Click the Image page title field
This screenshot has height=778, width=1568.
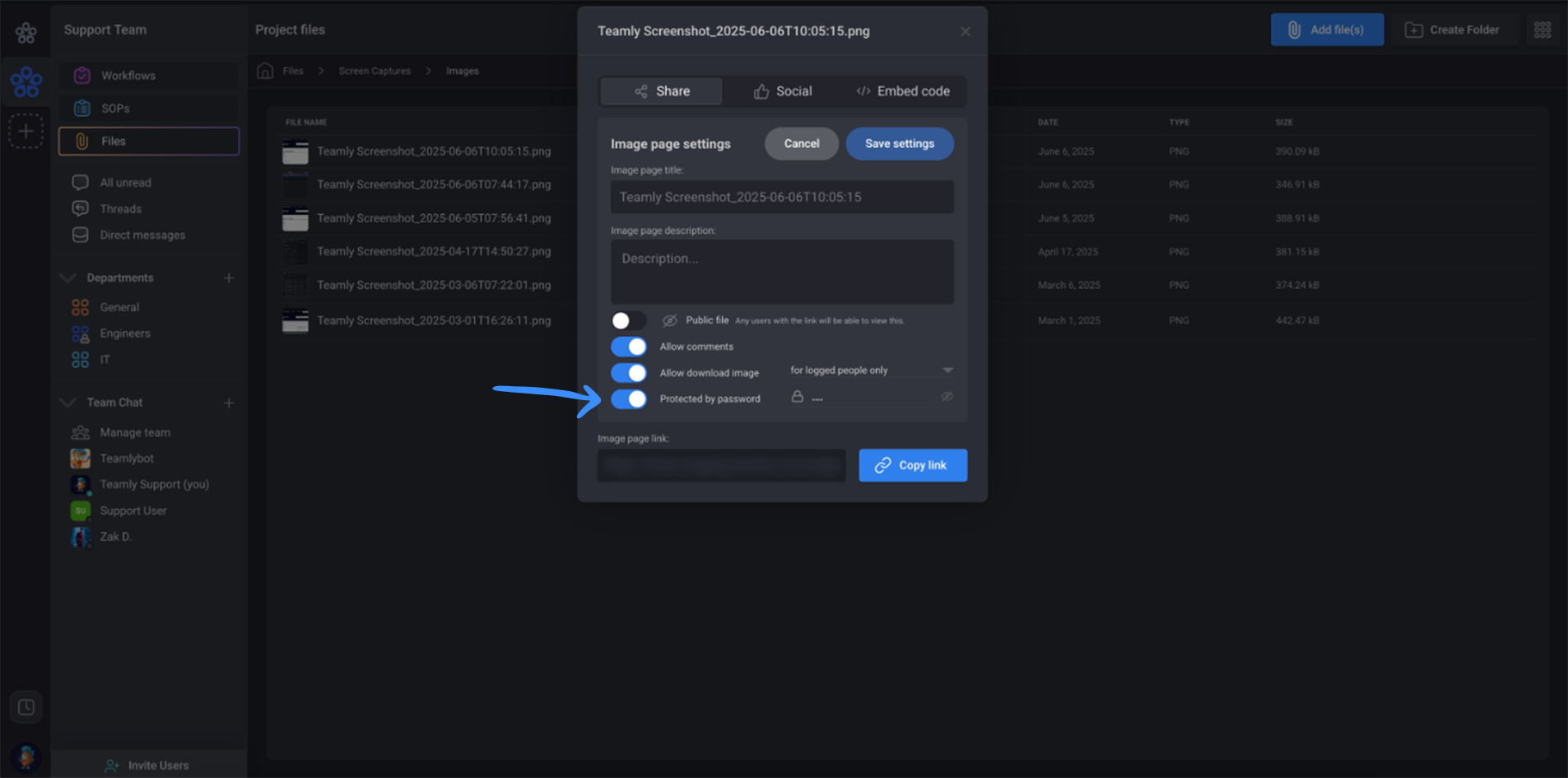pos(783,198)
